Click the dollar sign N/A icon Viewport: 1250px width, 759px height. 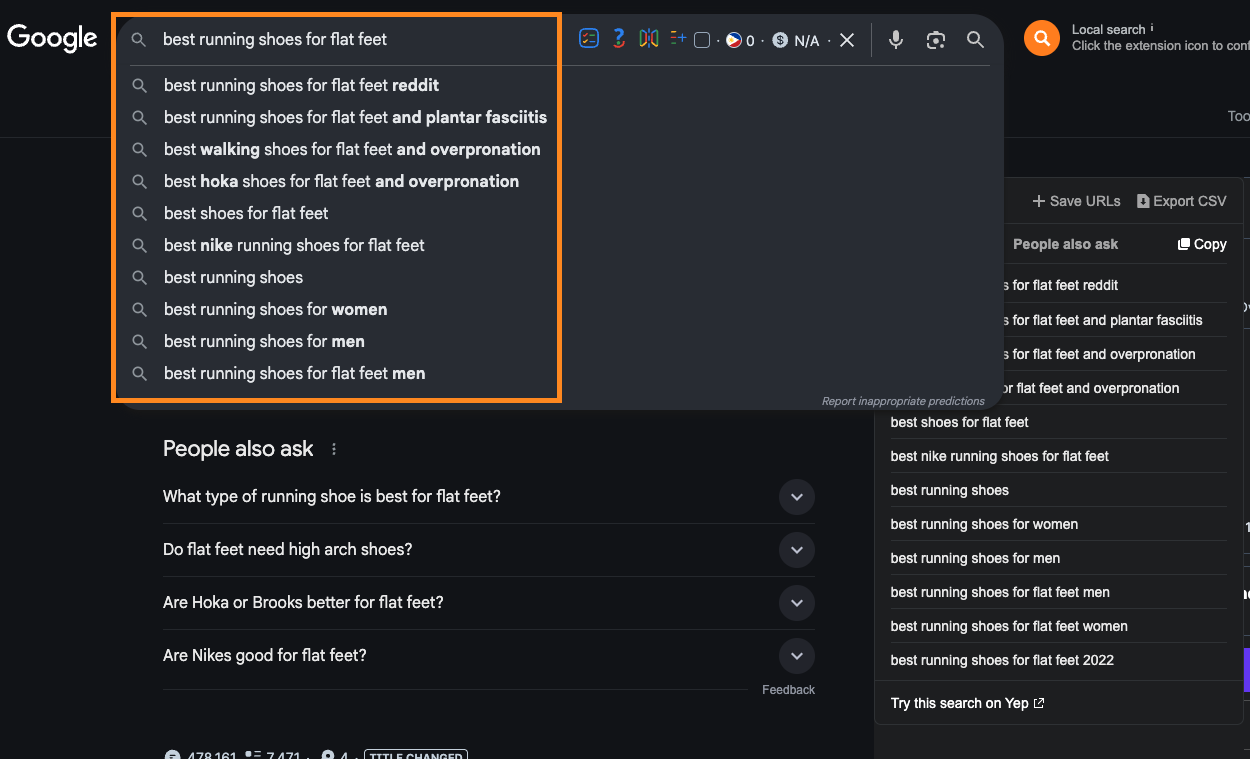[780, 40]
